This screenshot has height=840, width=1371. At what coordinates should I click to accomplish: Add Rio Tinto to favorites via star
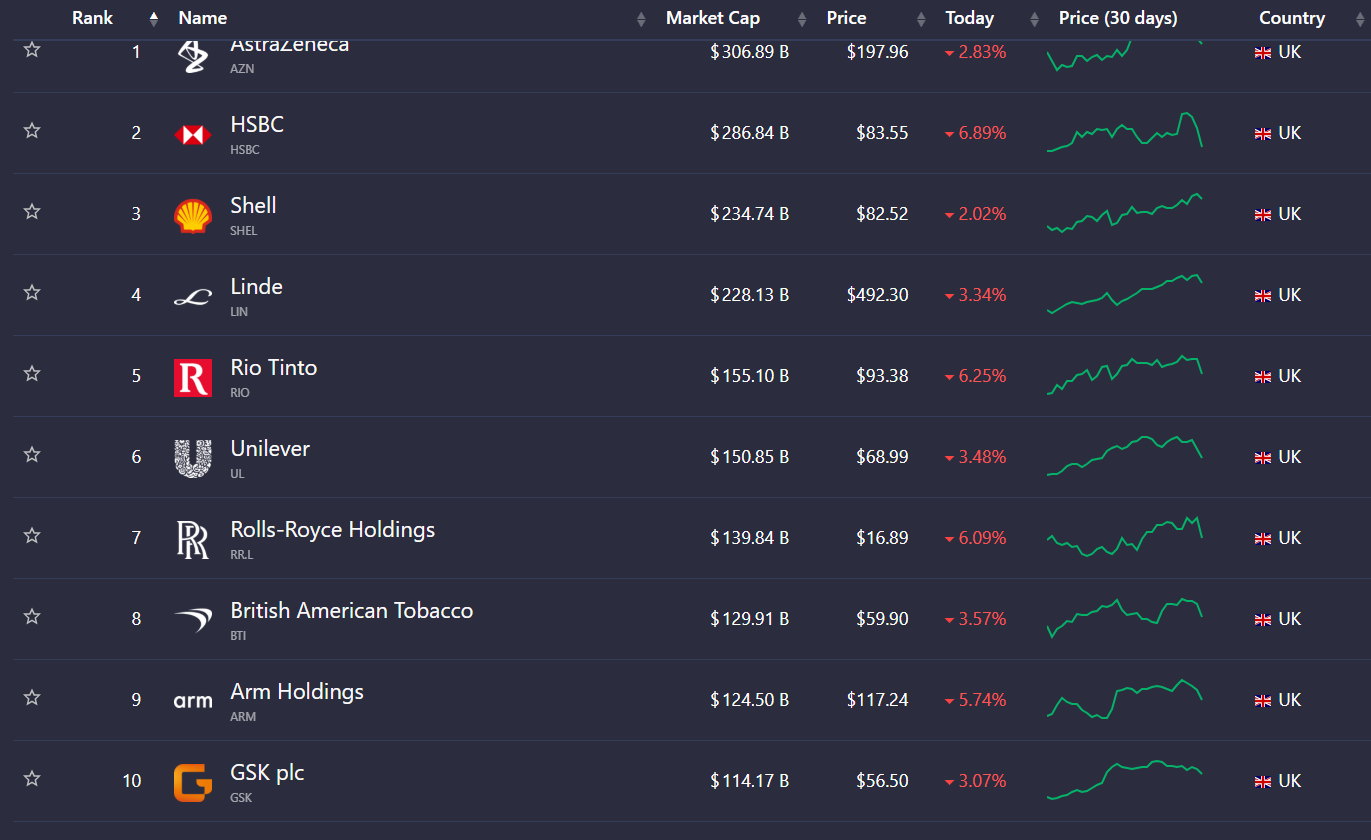click(x=32, y=373)
